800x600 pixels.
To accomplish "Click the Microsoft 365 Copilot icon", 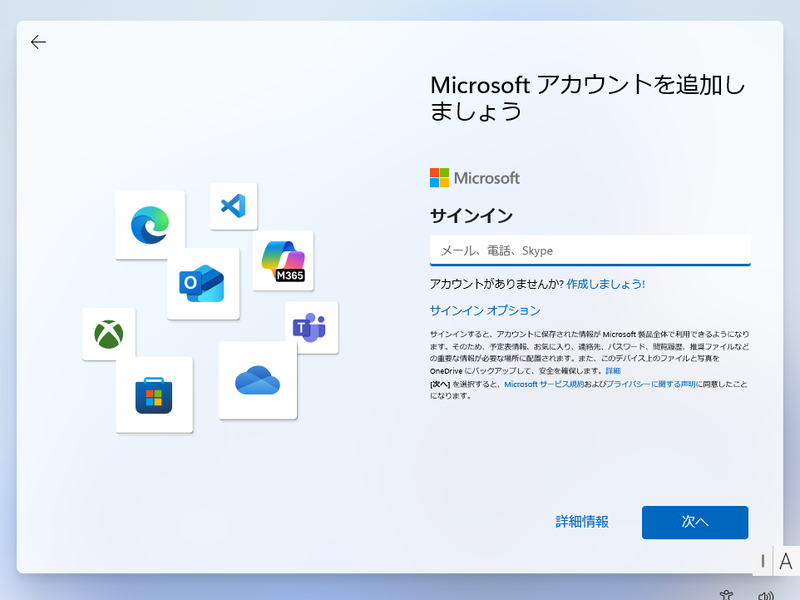I will pyautogui.click(x=281, y=258).
